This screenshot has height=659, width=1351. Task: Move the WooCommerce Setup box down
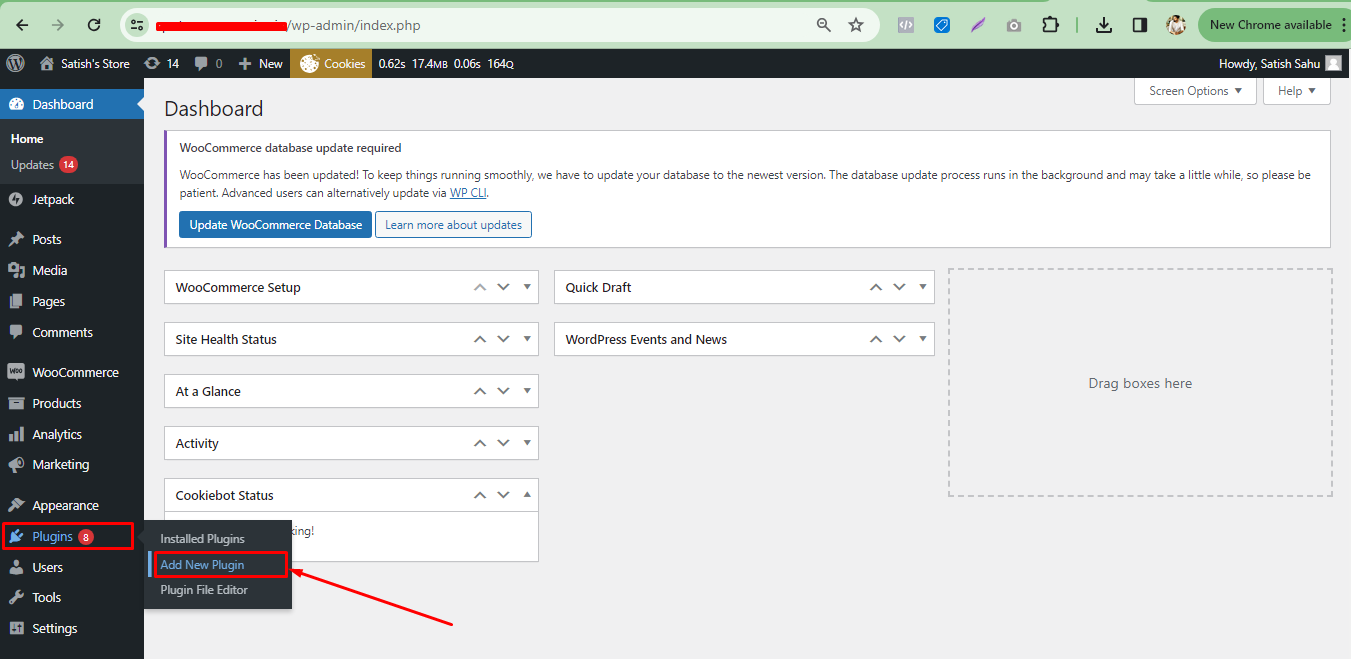tap(503, 287)
